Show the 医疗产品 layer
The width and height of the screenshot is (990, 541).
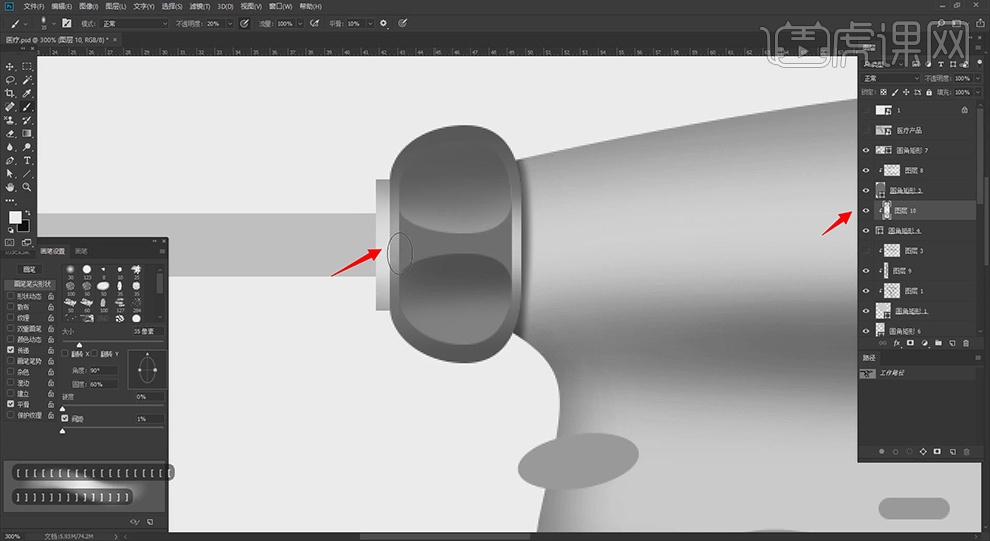[x=866, y=130]
